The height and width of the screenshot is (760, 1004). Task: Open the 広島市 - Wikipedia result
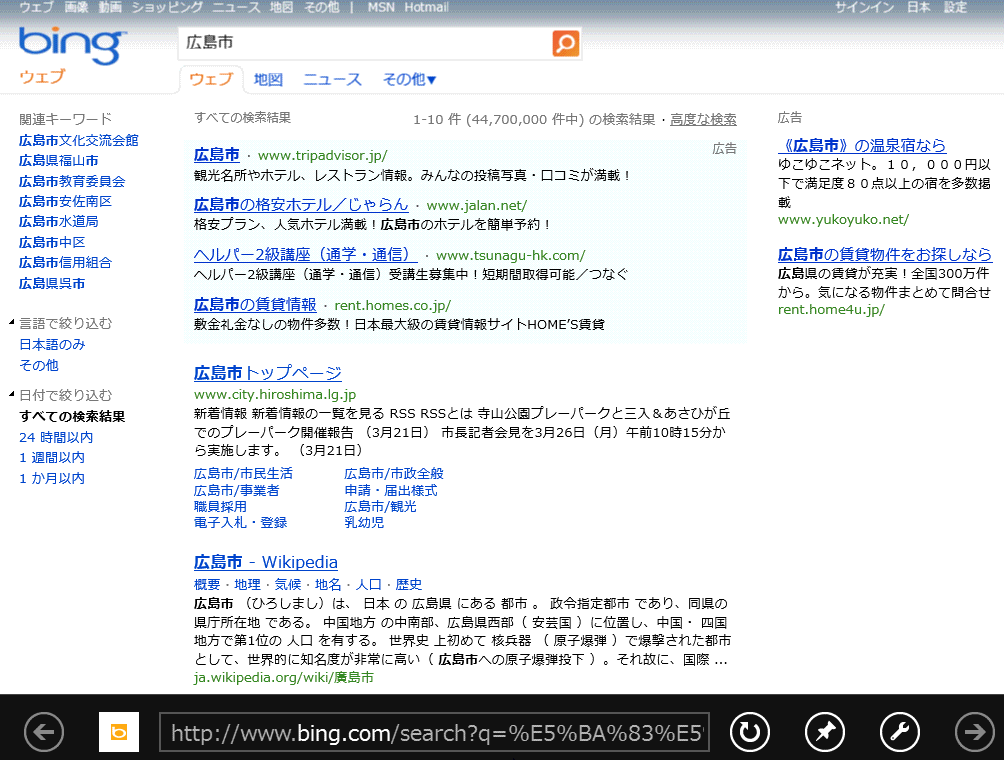click(x=266, y=562)
